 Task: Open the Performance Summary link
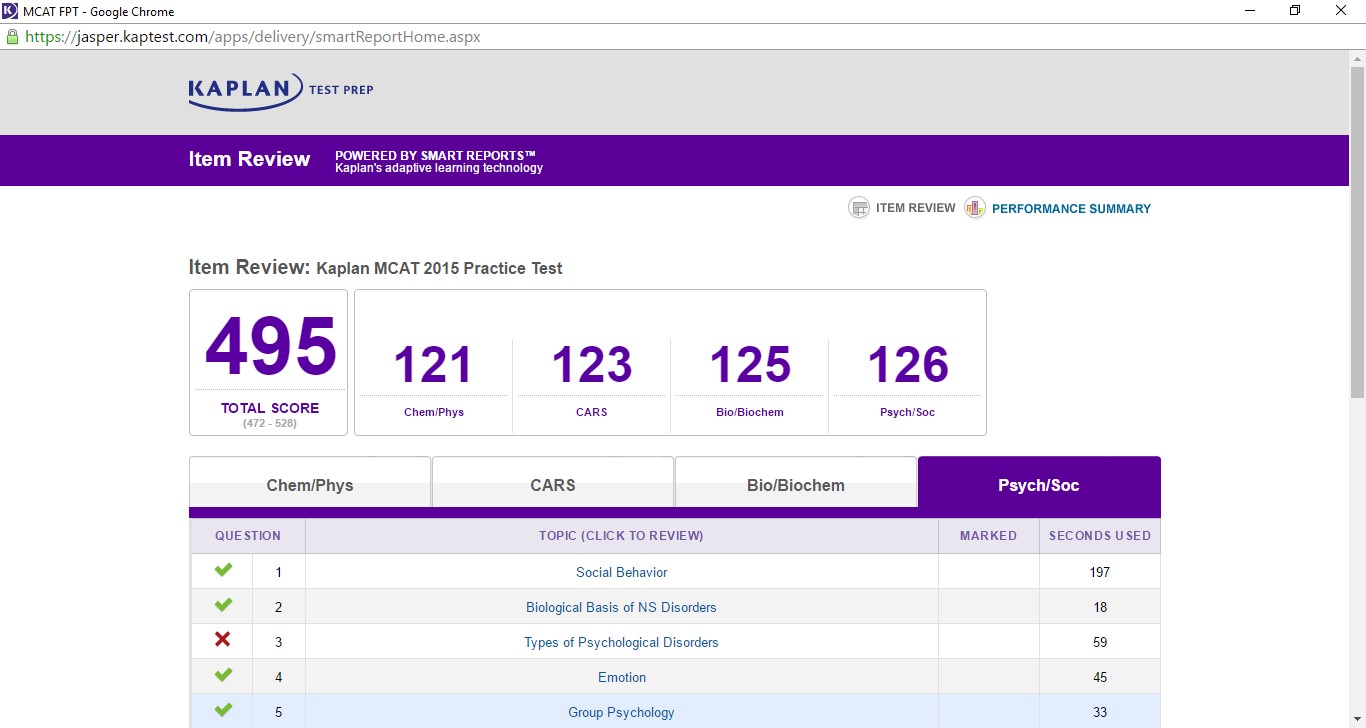[1071, 209]
